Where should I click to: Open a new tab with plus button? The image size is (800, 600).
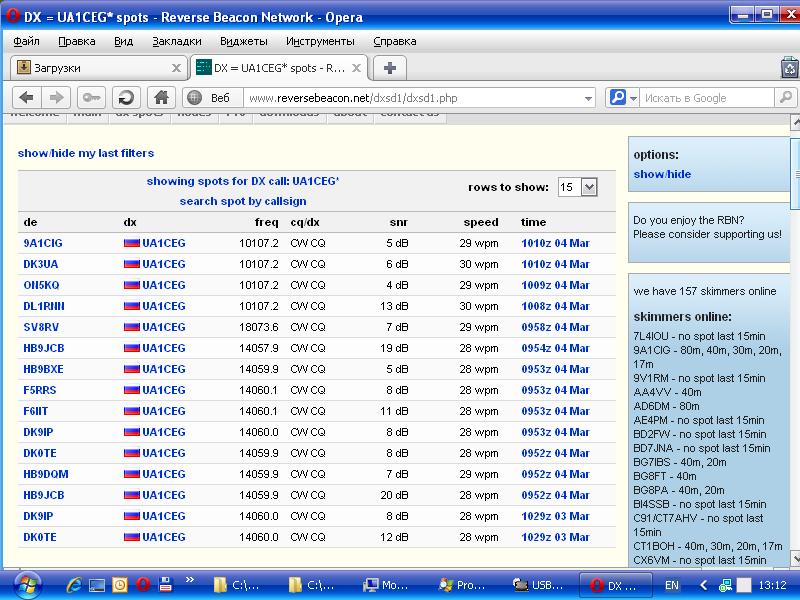click(390, 68)
